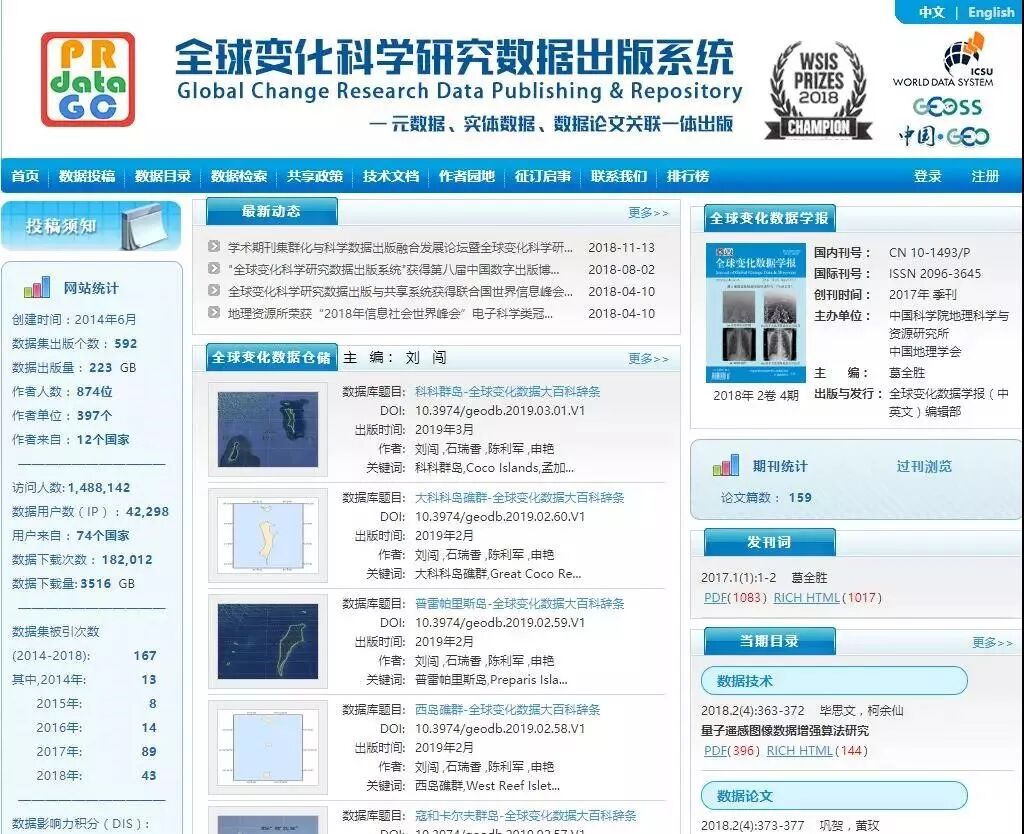Open 征订启事 menu item
This screenshot has height=834, width=1024.
coord(543,176)
